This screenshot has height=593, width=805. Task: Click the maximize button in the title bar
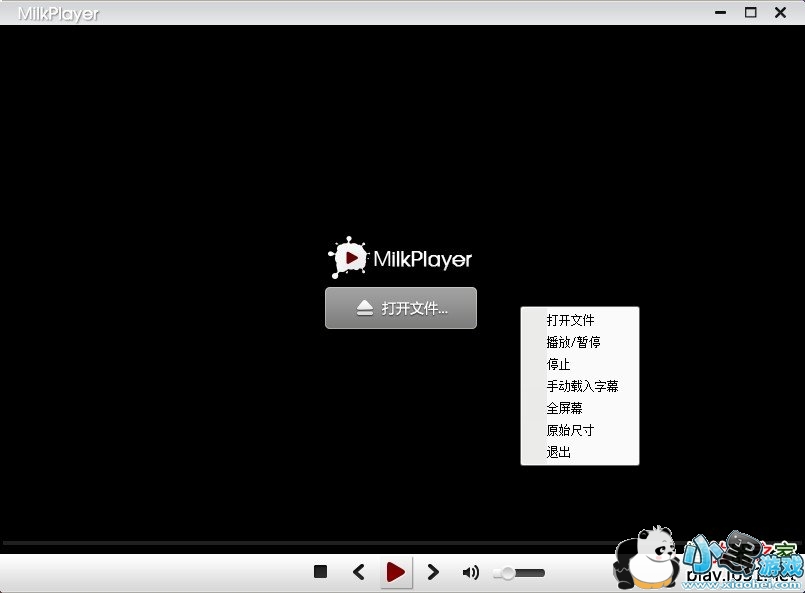[752, 13]
